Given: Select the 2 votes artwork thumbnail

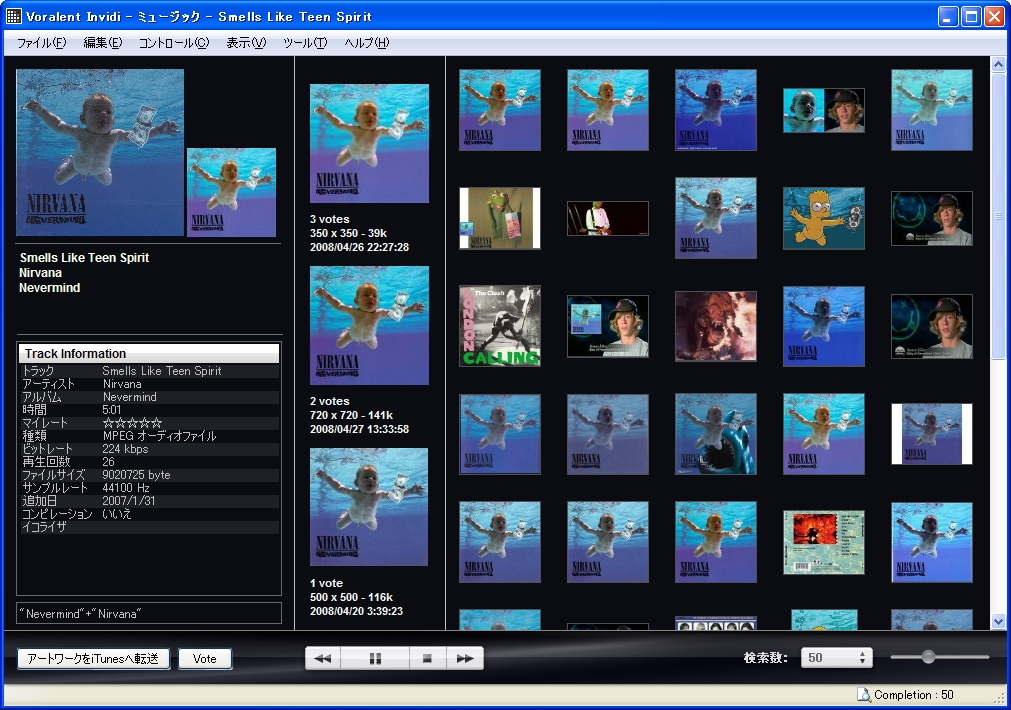Looking at the screenshot, I should [x=369, y=326].
